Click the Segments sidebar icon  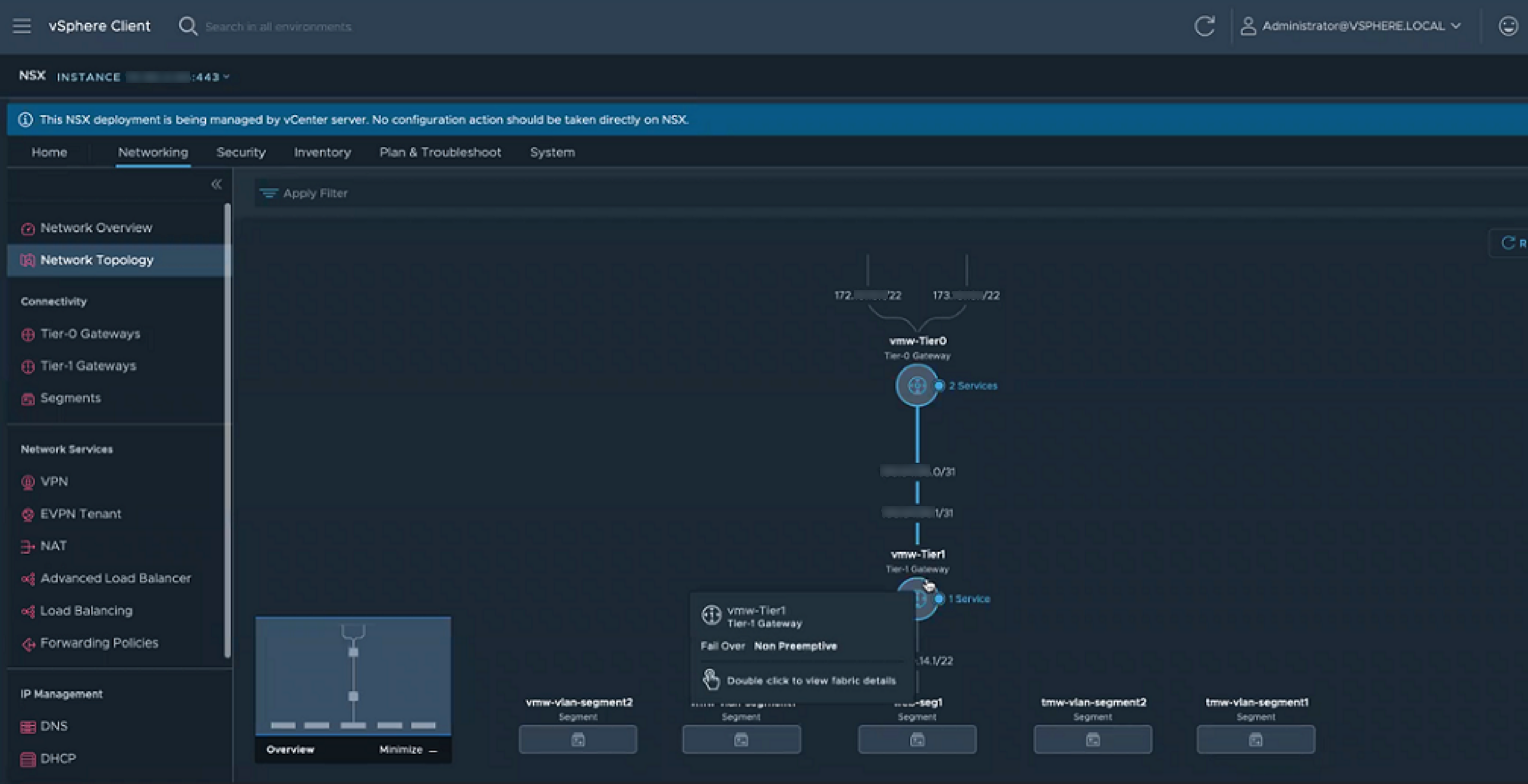[28, 399]
